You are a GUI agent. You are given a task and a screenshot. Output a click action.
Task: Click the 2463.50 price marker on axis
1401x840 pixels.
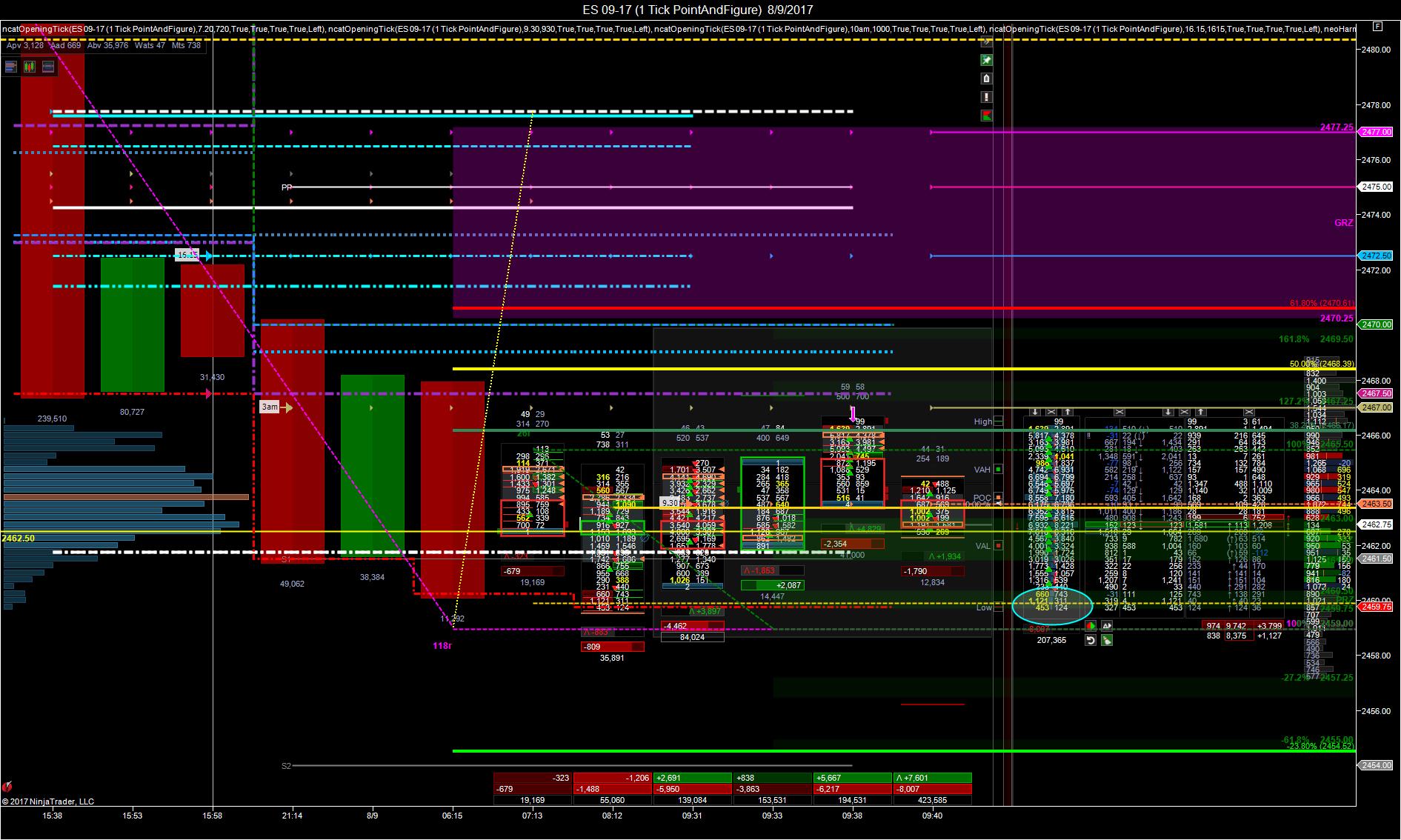(1377, 504)
